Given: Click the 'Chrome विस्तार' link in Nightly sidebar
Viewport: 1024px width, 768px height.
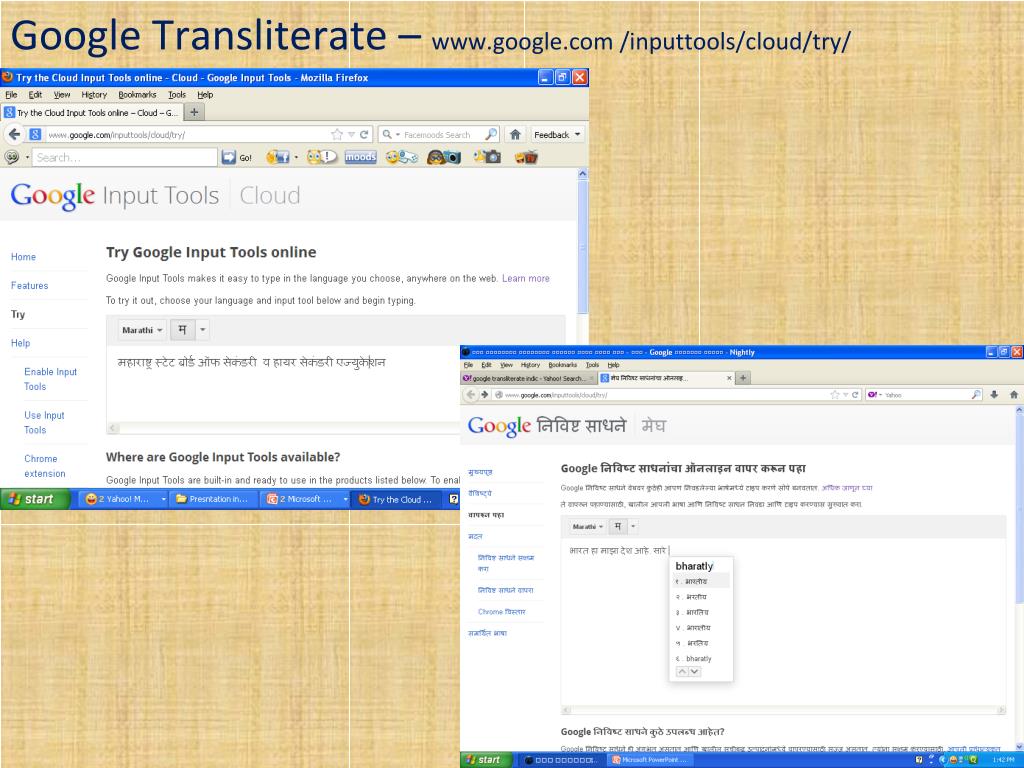Looking at the screenshot, I should click(502, 612).
